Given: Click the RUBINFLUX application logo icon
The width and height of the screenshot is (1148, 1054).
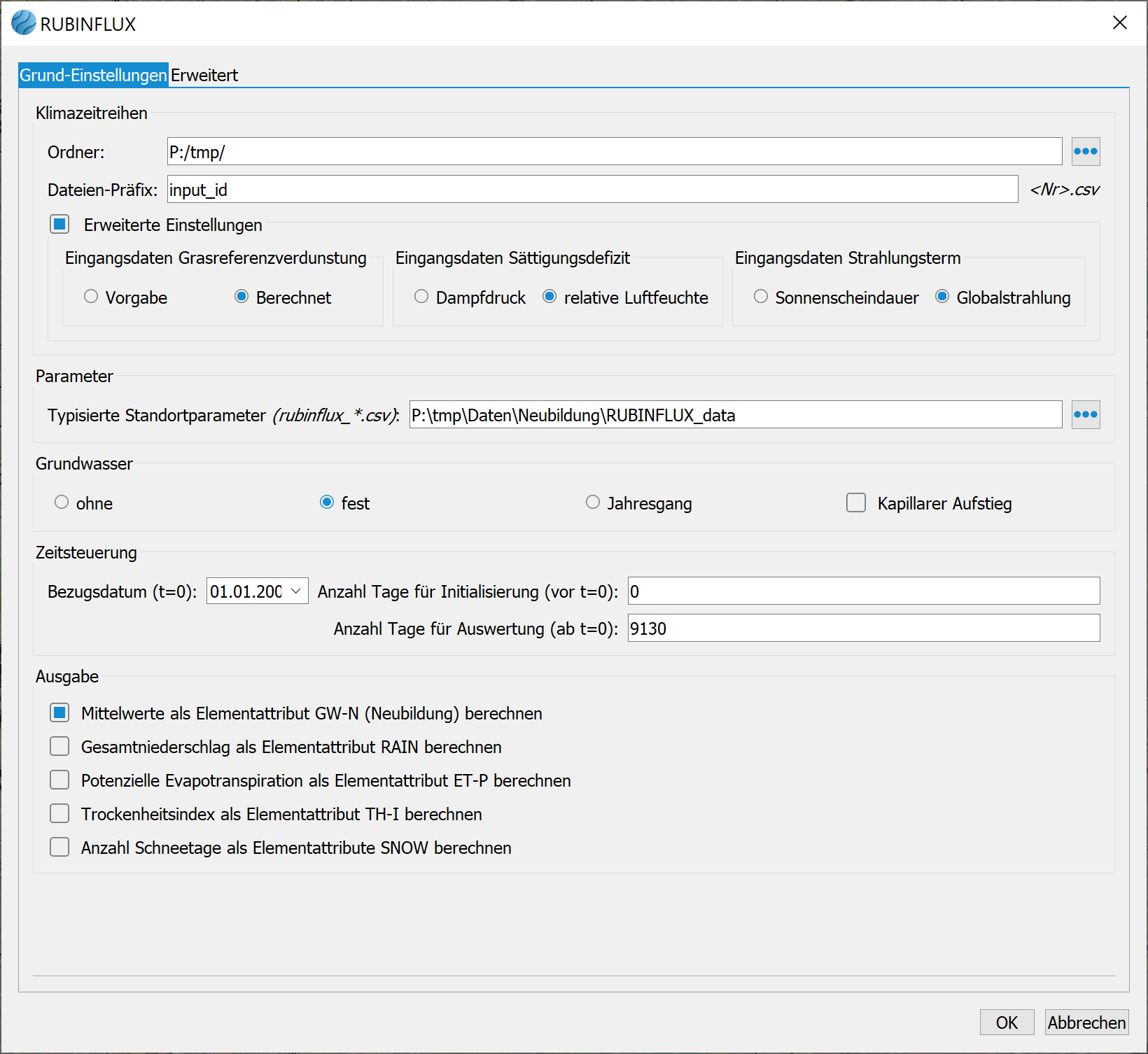Looking at the screenshot, I should pyautogui.click(x=23, y=23).
